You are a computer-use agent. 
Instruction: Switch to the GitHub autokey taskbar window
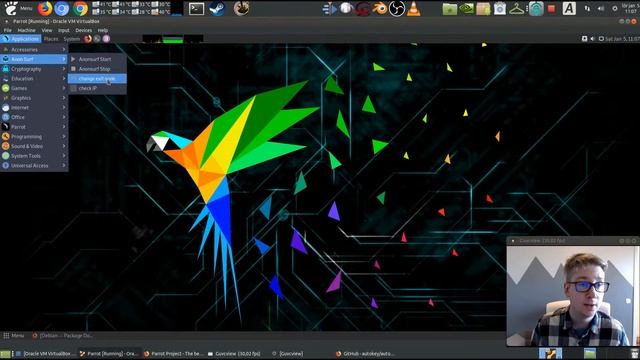(365, 353)
